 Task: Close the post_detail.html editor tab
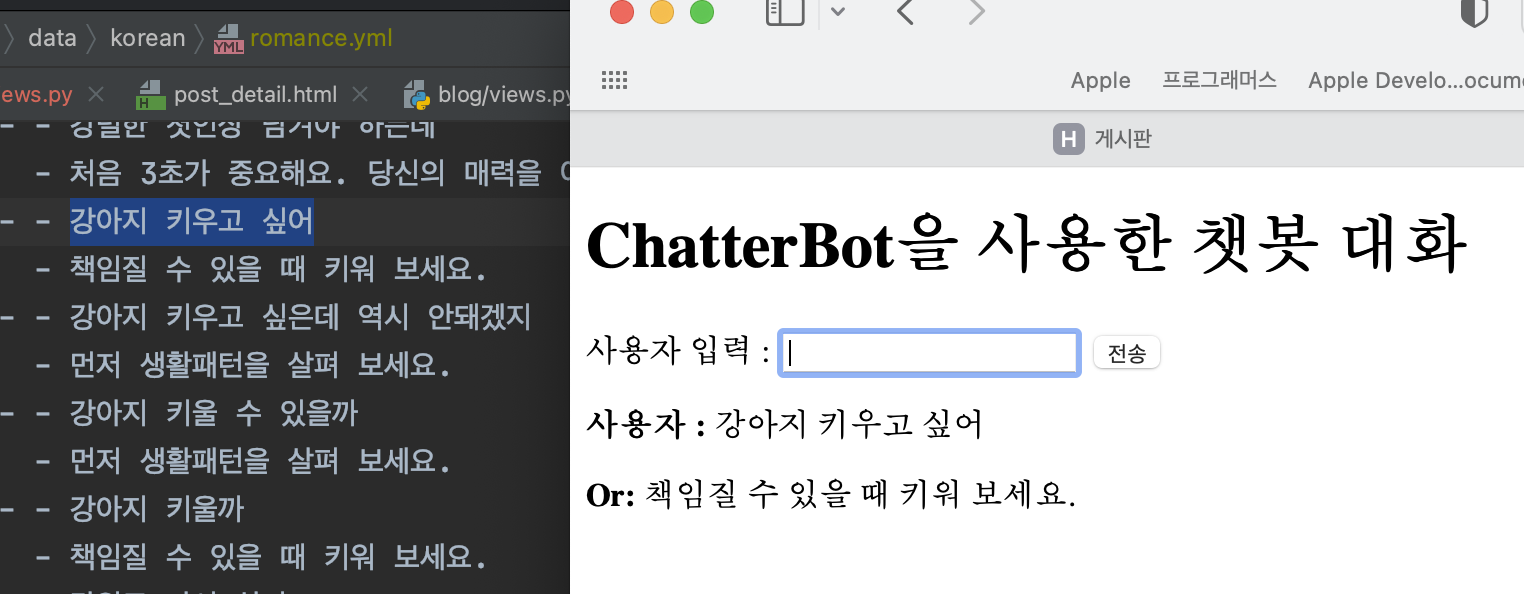pyautogui.click(x=360, y=95)
